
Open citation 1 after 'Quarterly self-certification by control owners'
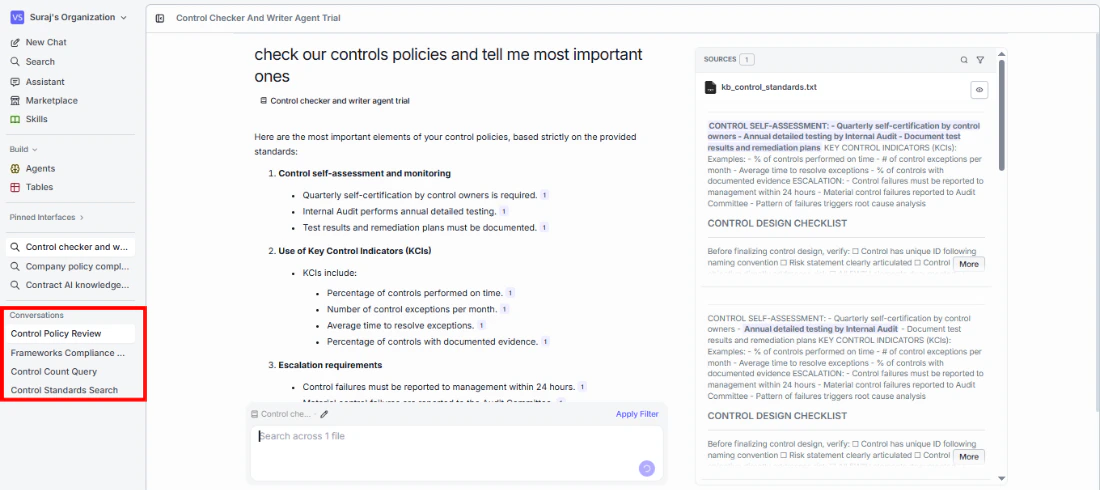544,195
